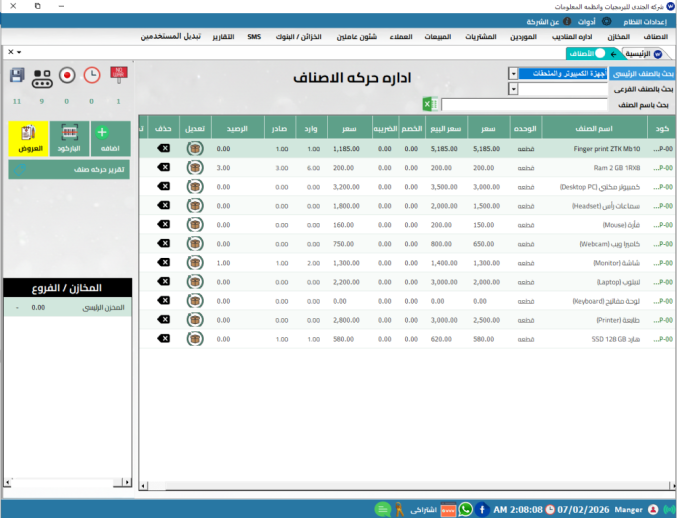Screen dimensions: 677x518
Task: Expand the sub-category dropdown
Action: 512,89
